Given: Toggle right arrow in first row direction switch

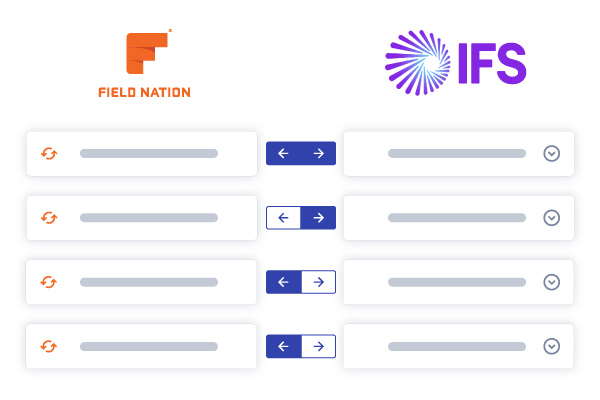Looking at the screenshot, I should pyautogui.click(x=318, y=154).
